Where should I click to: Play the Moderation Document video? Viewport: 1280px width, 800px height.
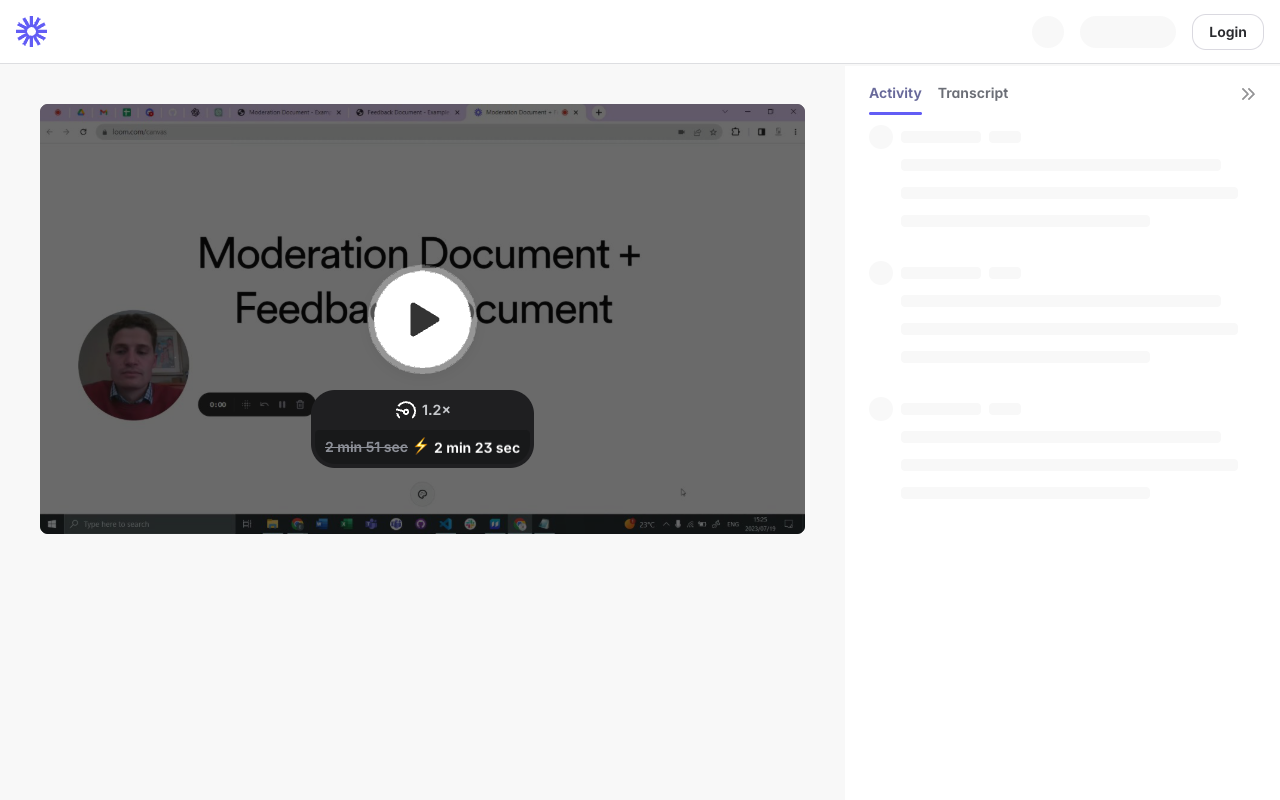[x=422, y=320]
